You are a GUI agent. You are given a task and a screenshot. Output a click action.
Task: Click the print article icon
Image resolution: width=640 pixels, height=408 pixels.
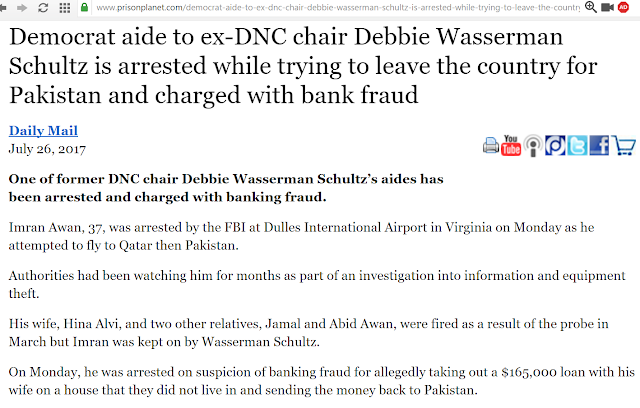491,146
